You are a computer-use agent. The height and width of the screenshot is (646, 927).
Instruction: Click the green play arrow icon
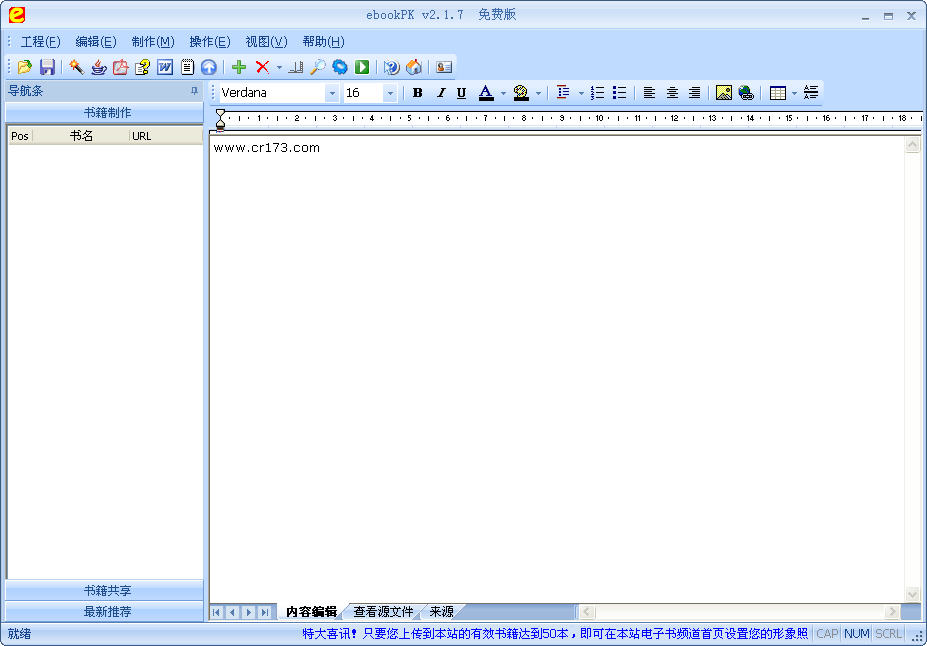(362, 67)
